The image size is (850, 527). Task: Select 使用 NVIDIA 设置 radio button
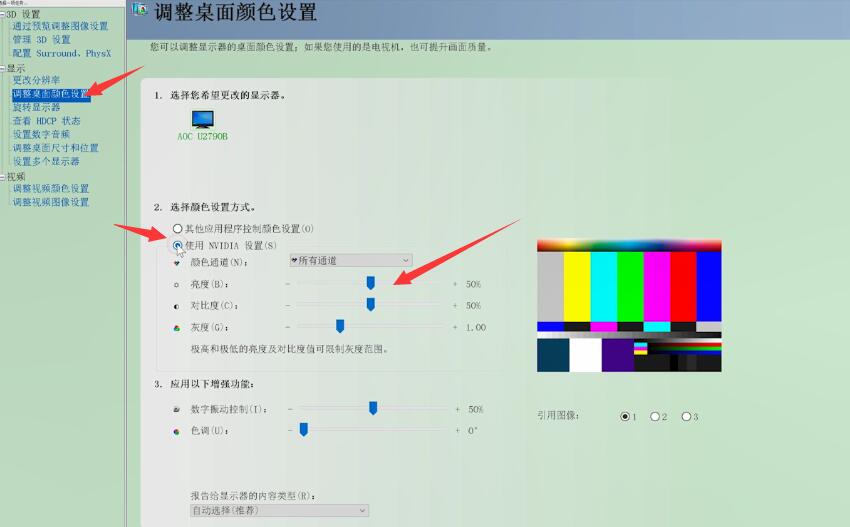click(177, 245)
